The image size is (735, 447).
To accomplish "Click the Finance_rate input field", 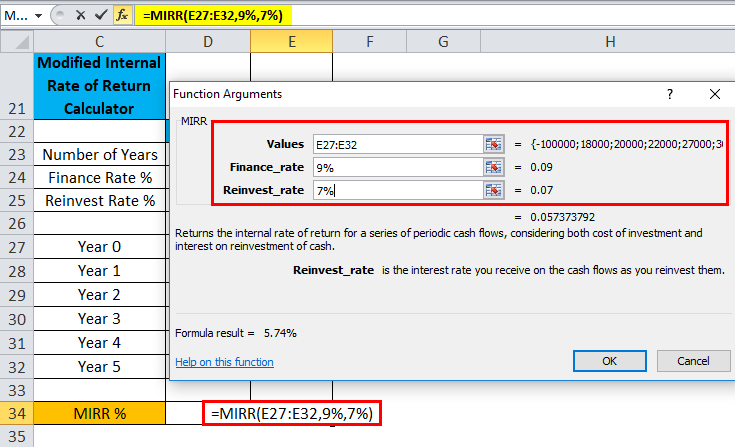I will coord(398,167).
